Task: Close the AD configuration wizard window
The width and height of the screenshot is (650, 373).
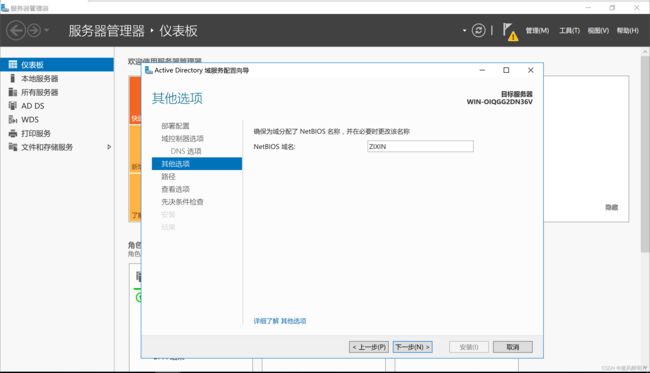Action: coord(531,70)
